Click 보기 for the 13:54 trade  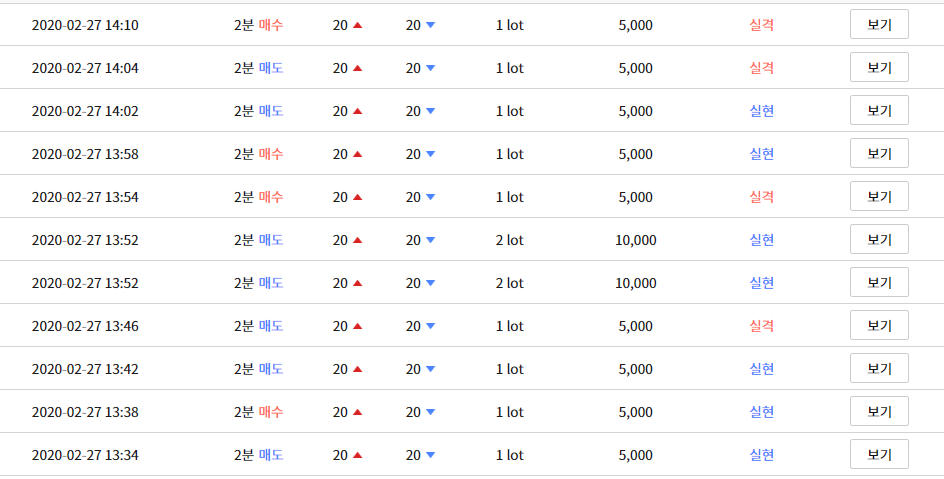[x=879, y=197]
